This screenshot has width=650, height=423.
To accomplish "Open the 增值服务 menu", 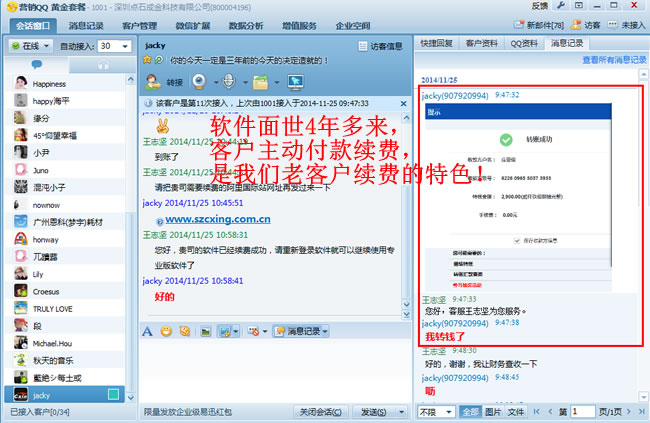I will [299, 26].
